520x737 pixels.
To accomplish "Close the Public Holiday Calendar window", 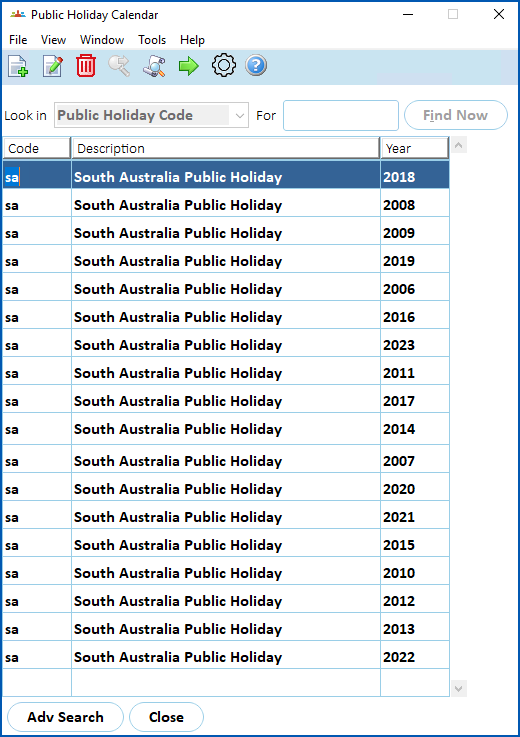I will [499, 14].
